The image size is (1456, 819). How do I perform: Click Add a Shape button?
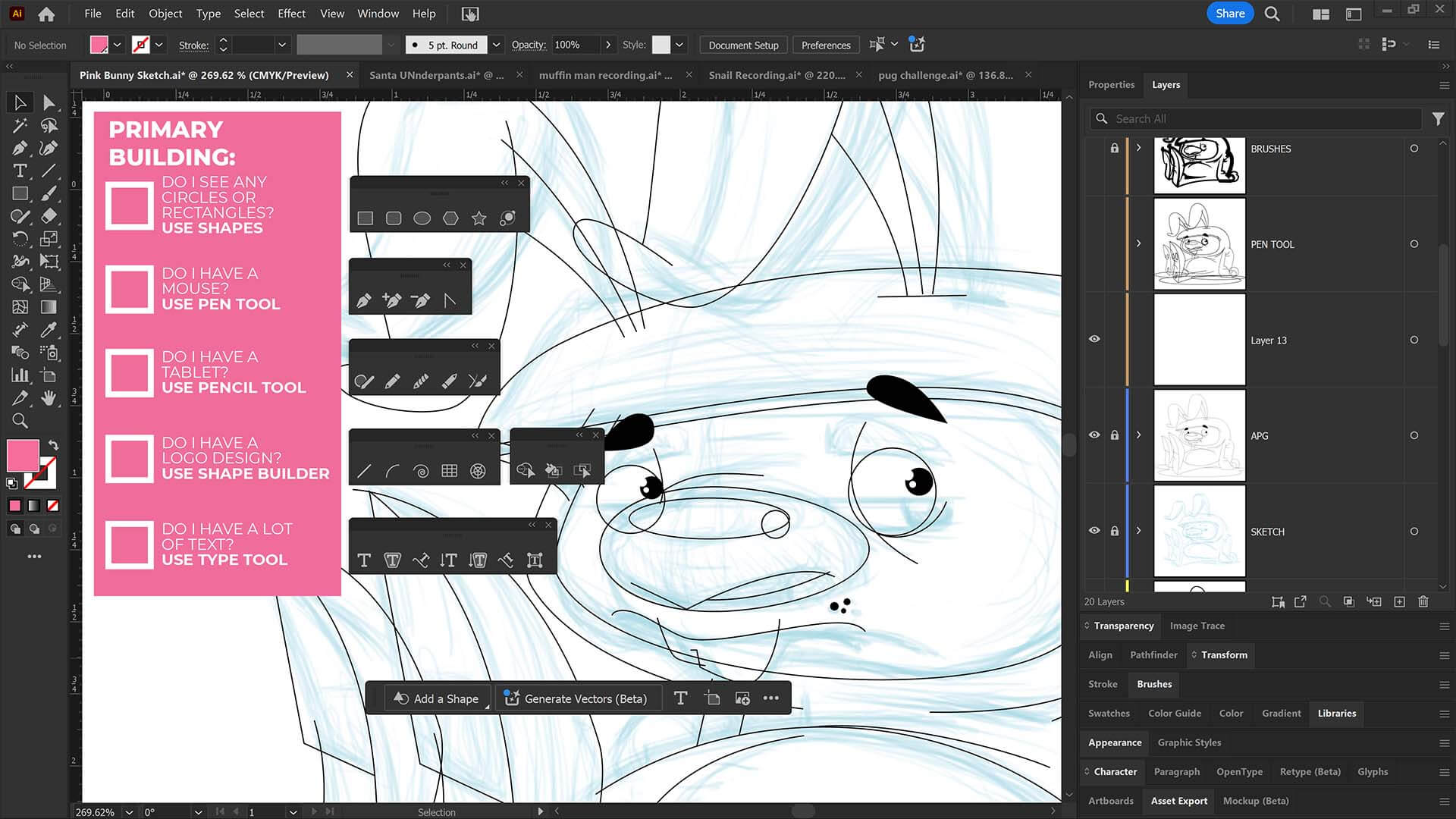point(437,698)
